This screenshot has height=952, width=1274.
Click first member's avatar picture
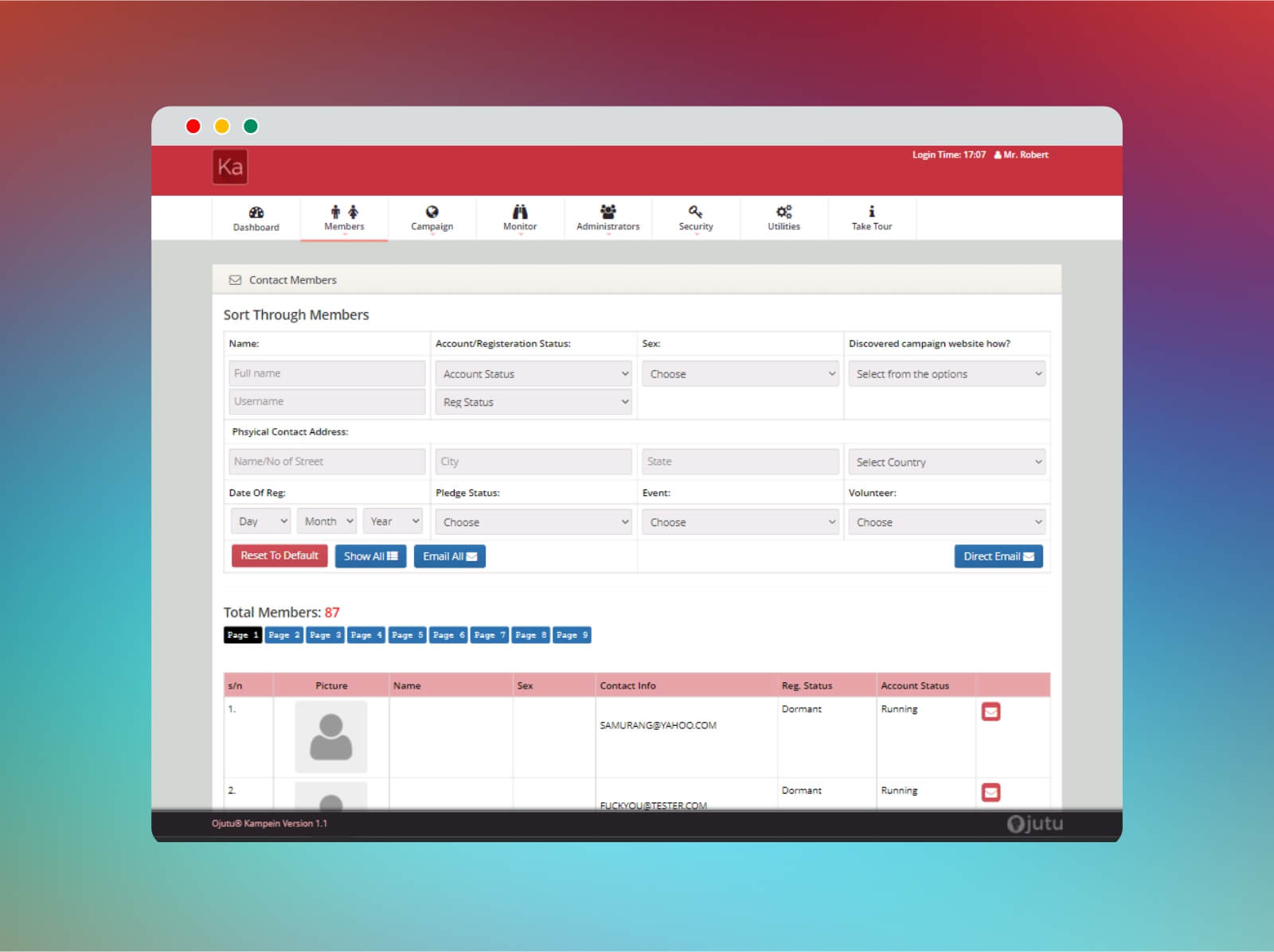[331, 737]
